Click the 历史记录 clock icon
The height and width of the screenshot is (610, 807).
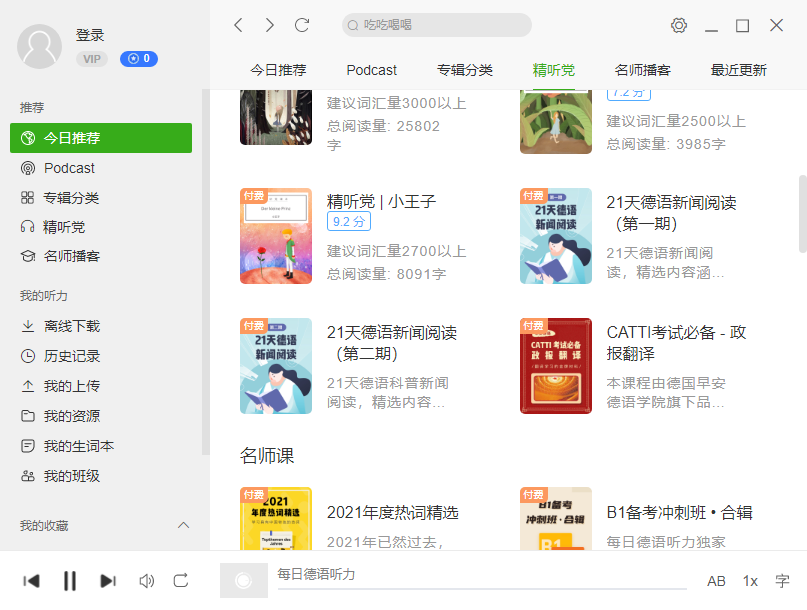[28, 356]
